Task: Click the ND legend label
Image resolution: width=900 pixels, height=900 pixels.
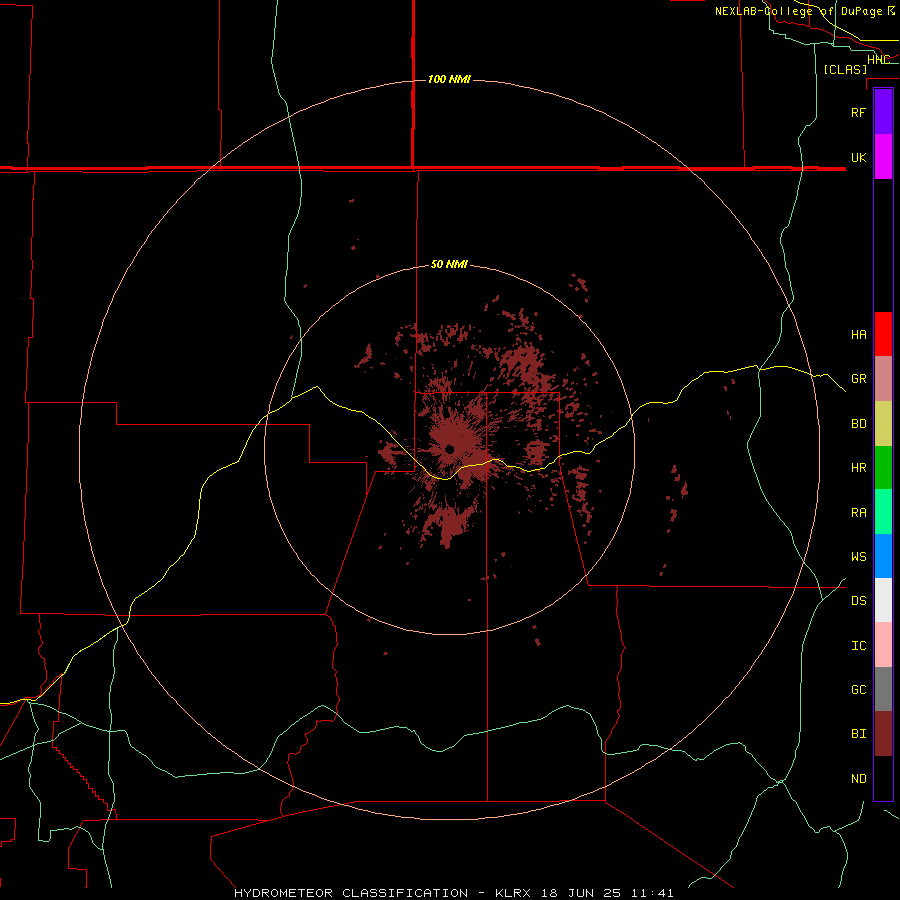Action: coord(858,779)
